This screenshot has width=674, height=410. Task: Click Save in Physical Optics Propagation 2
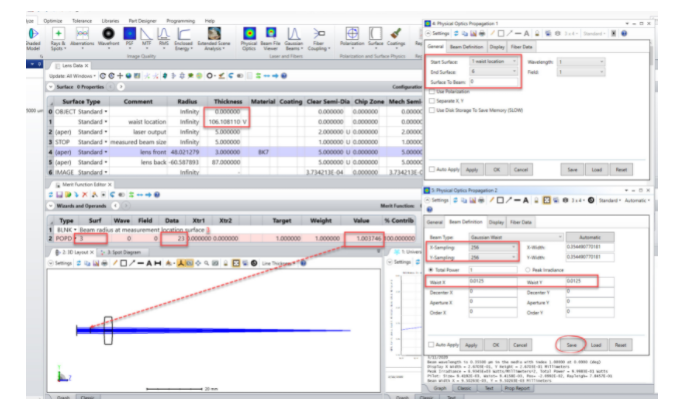click(571, 345)
